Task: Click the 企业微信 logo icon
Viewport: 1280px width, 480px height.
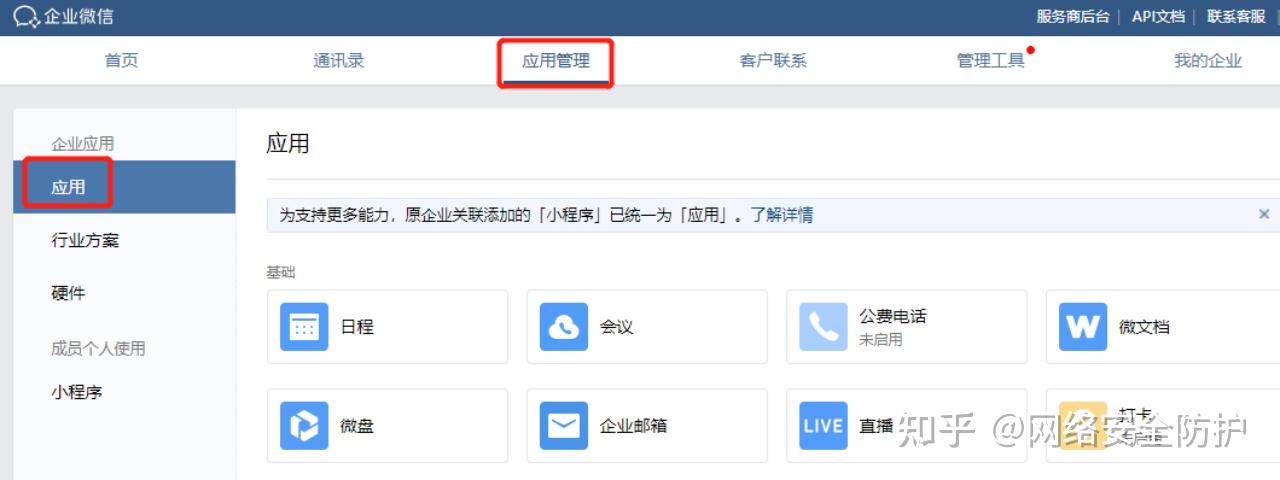Action: [x=26, y=16]
